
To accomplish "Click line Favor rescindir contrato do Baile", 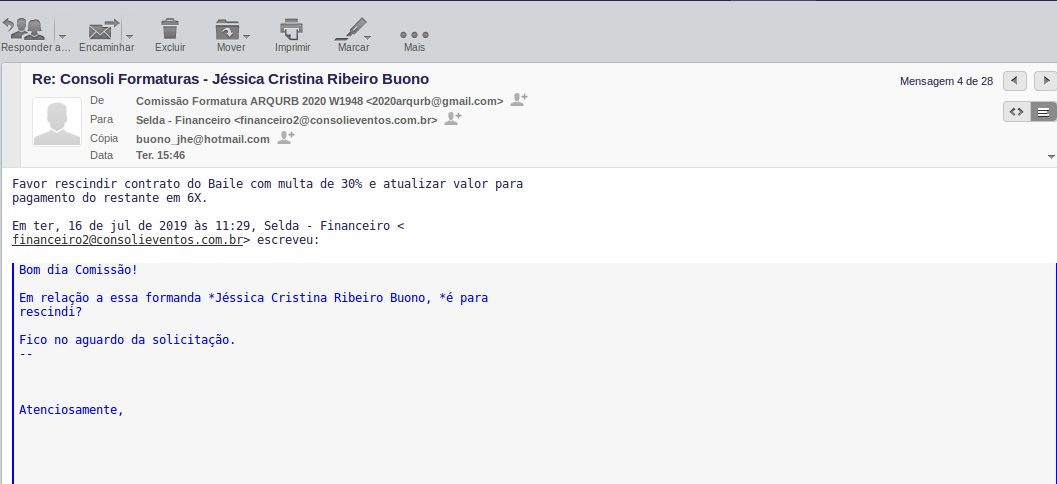I will pyautogui.click(x=268, y=183).
